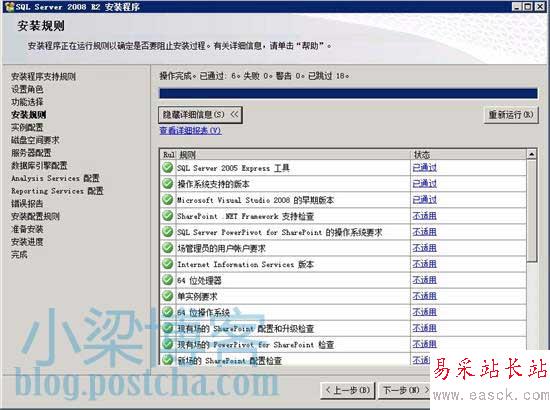The image size is (550, 410).
Task: Click the 规则 column header
Action: coord(293,155)
